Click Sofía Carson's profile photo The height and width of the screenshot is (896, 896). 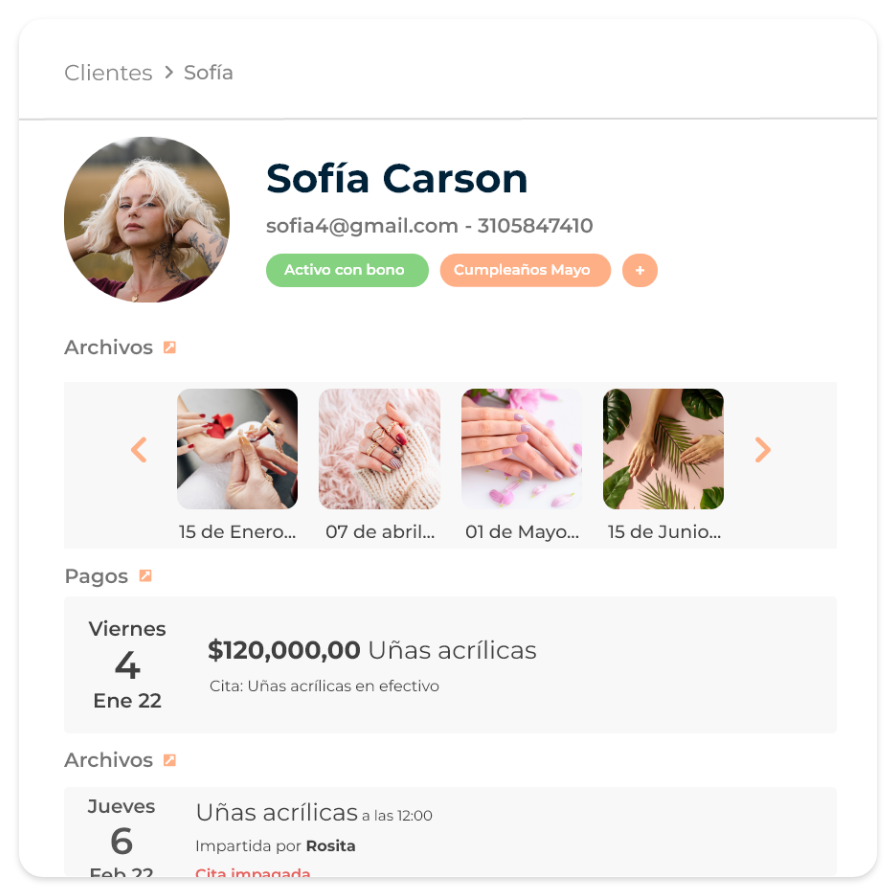point(147,219)
